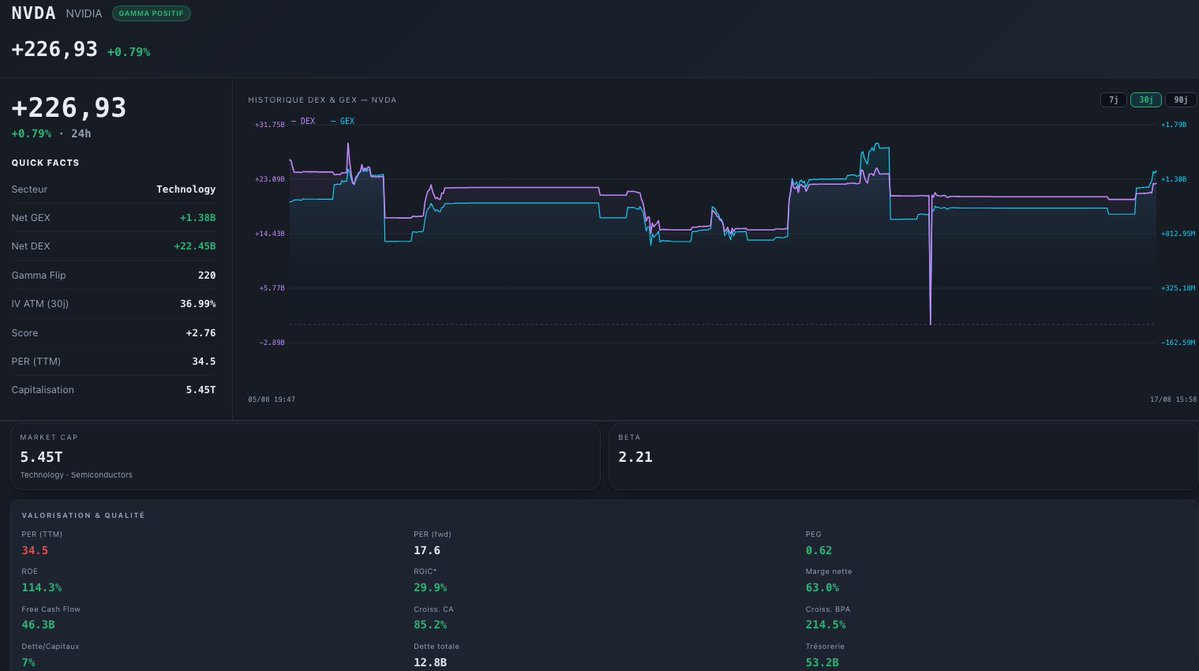Image resolution: width=1199 pixels, height=671 pixels.
Task: Switch chart range to 7j
Action: pos(1113,100)
